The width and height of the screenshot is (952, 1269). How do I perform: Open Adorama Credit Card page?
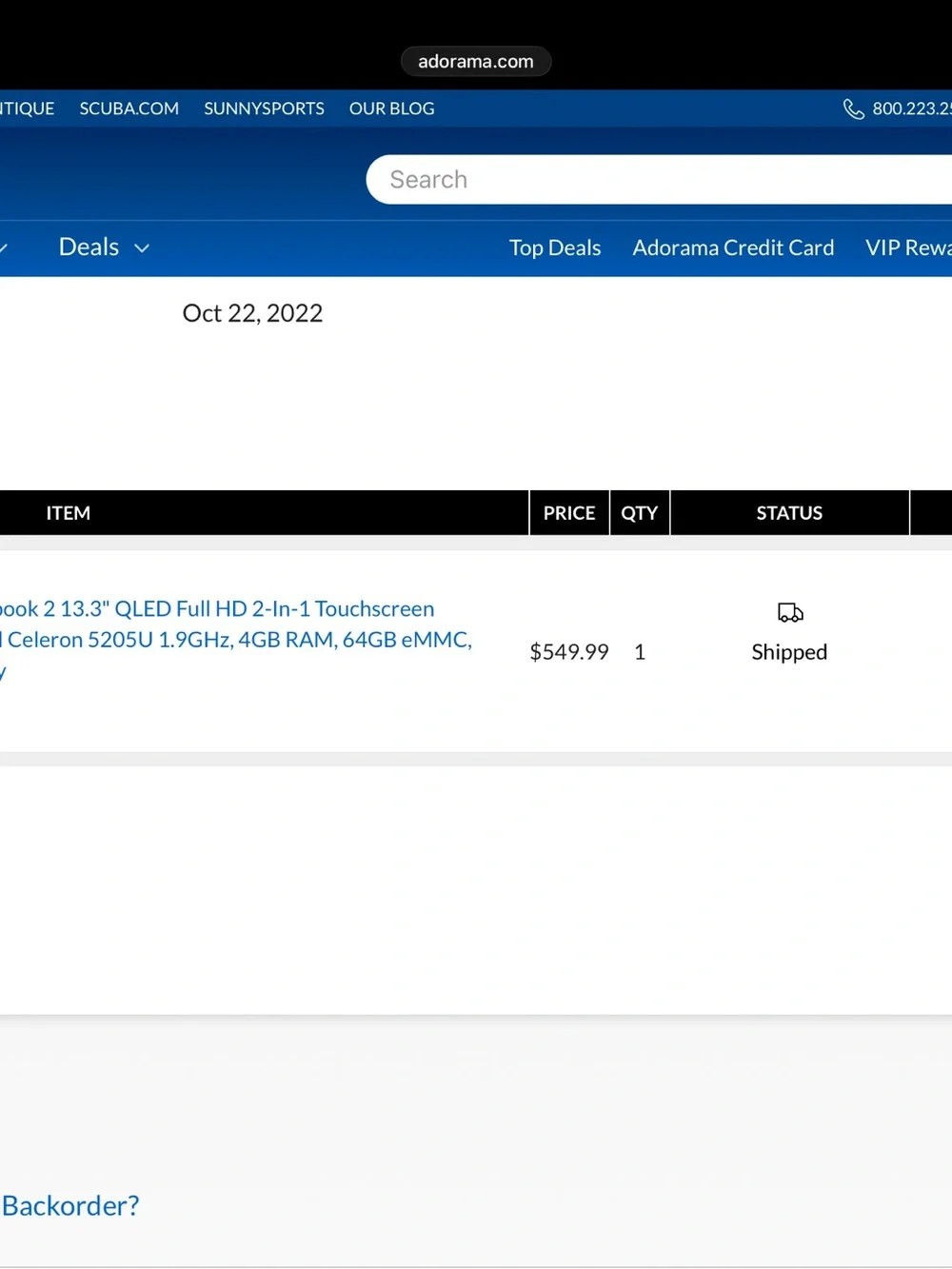733,248
